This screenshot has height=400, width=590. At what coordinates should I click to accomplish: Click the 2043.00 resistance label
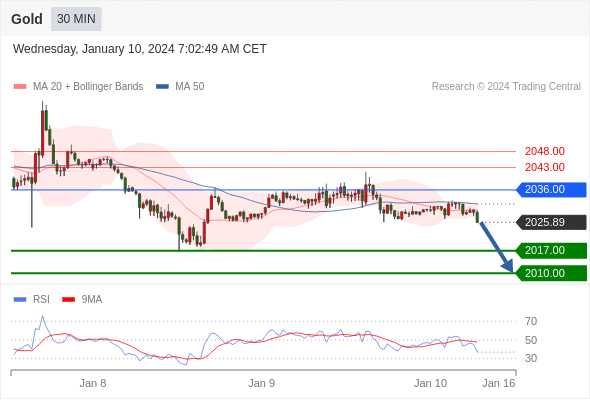(x=545, y=167)
